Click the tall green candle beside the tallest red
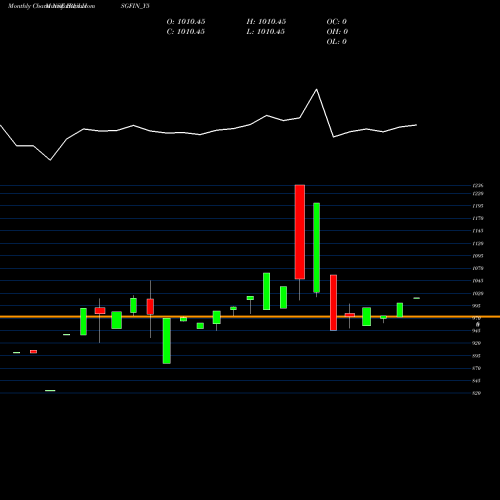This screenshot has height=500, width=500. [x=316, y=247]
